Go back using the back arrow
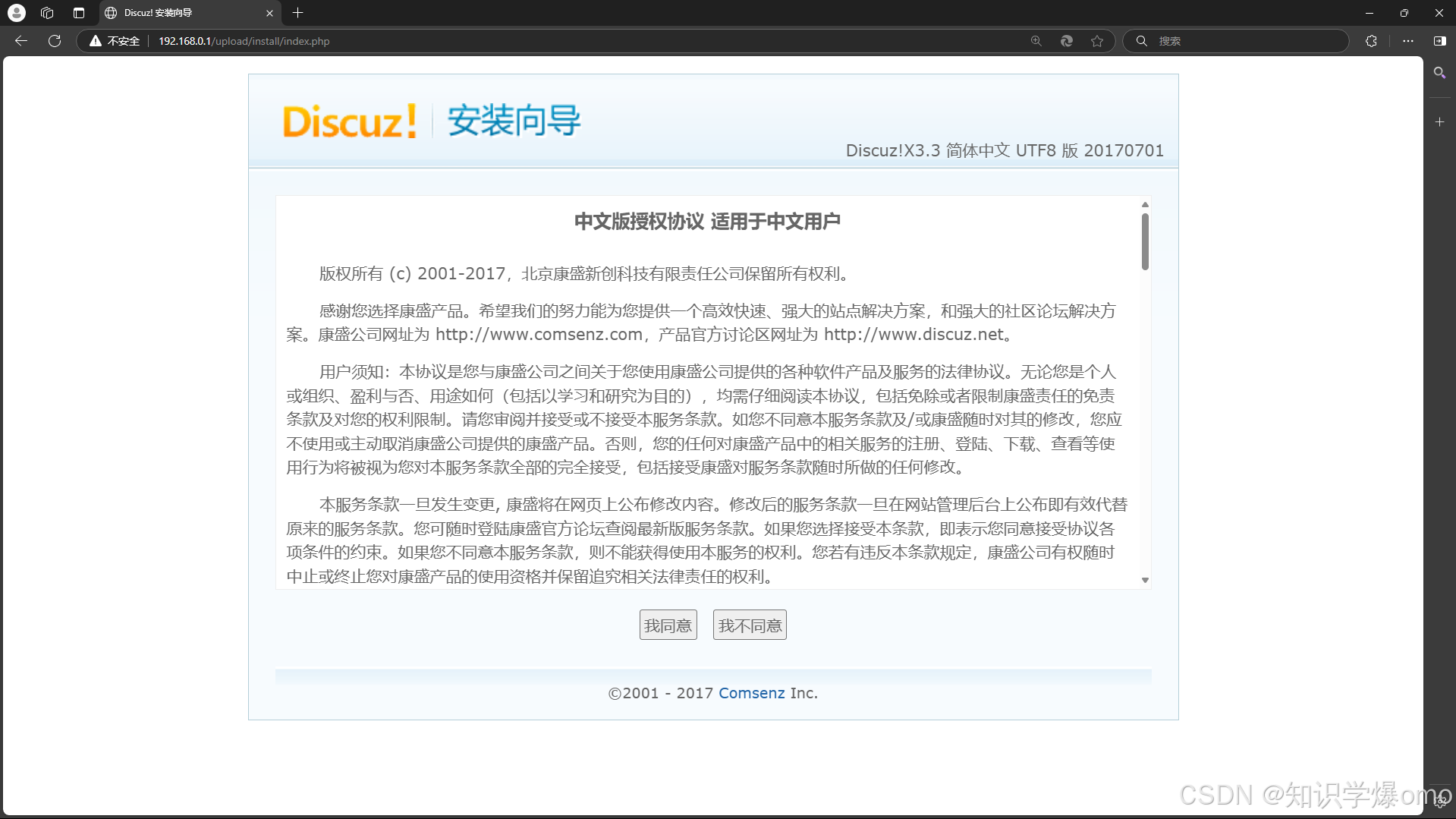Screen dimensions: 1456x819 coord(21,41)
